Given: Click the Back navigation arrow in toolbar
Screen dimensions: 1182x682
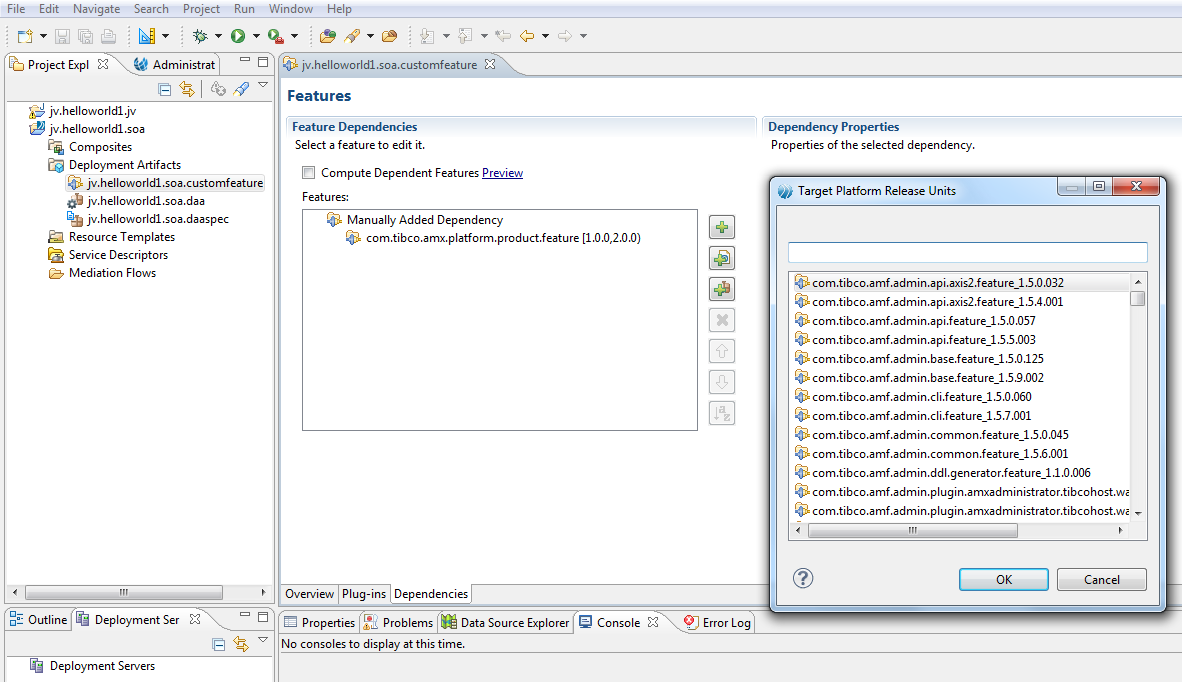Looking at the screenshot, I should 527,36.
